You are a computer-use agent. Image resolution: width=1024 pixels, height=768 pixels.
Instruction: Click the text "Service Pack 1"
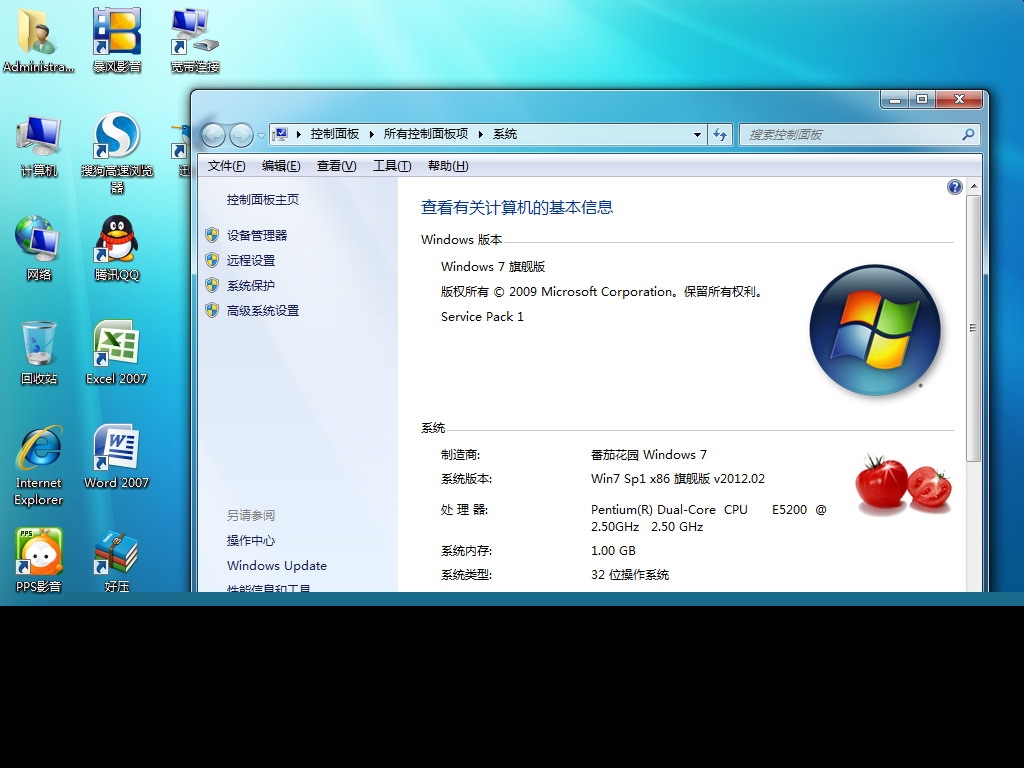pos(482,317)
